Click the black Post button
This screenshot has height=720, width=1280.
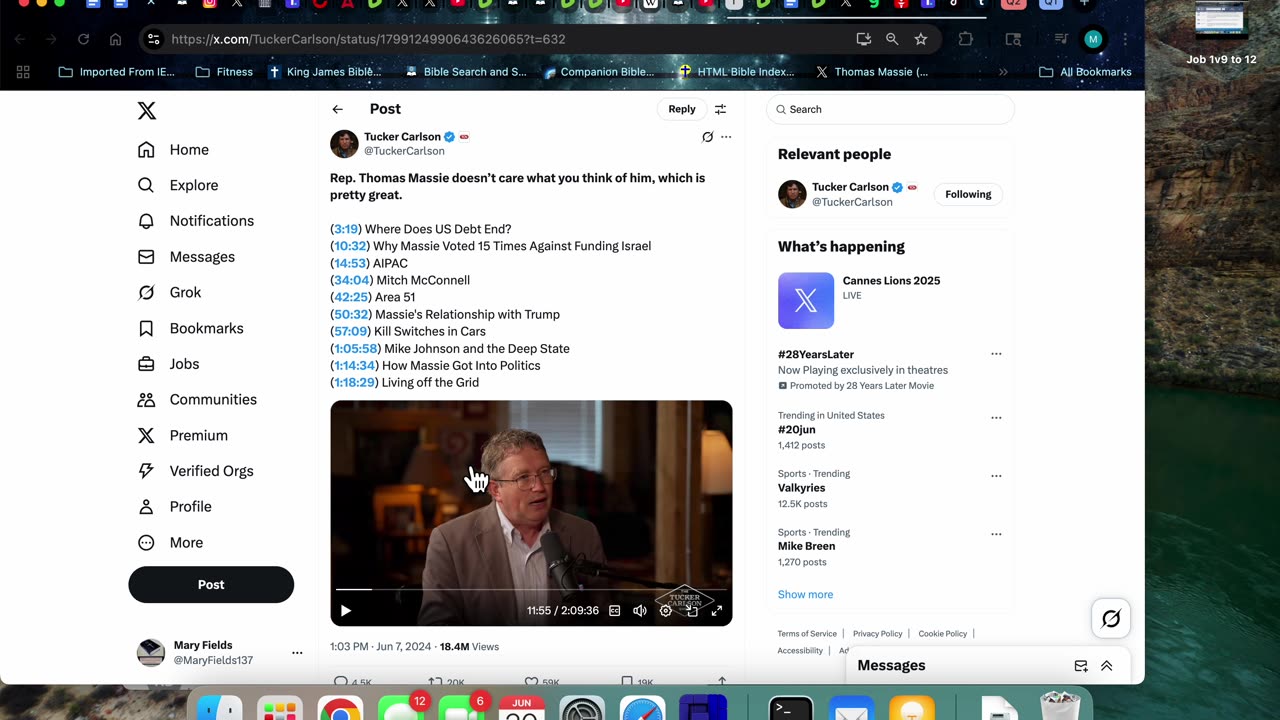click(x=211, y=585)
